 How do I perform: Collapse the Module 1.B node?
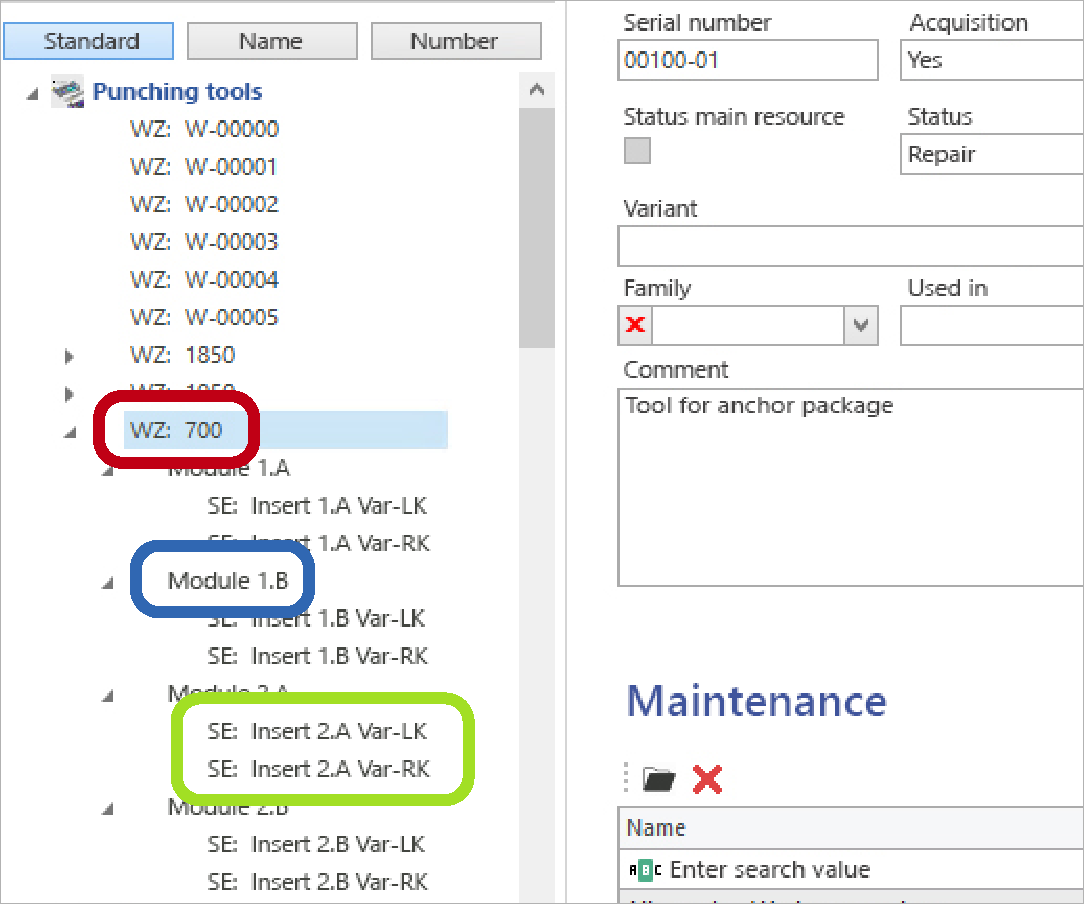pyautogui.click(x=108, y=583)
